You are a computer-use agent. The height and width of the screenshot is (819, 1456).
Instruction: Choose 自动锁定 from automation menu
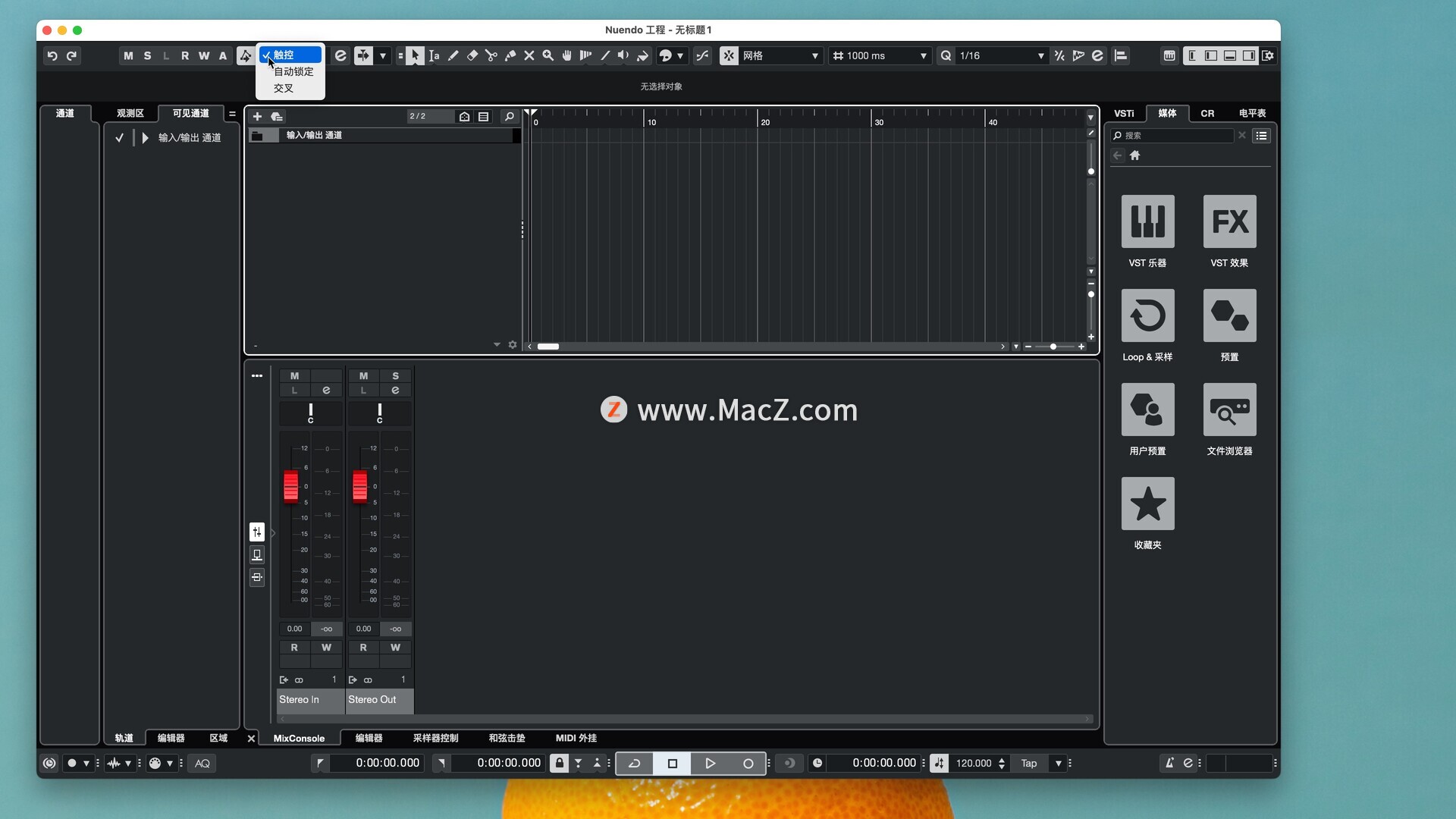293,71
